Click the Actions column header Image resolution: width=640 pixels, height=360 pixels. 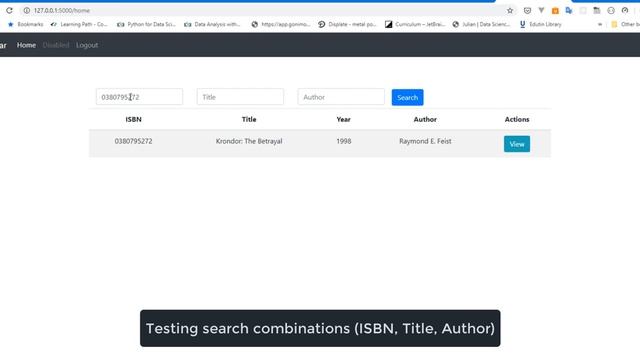pyautogui.click(x=517, y=120)
